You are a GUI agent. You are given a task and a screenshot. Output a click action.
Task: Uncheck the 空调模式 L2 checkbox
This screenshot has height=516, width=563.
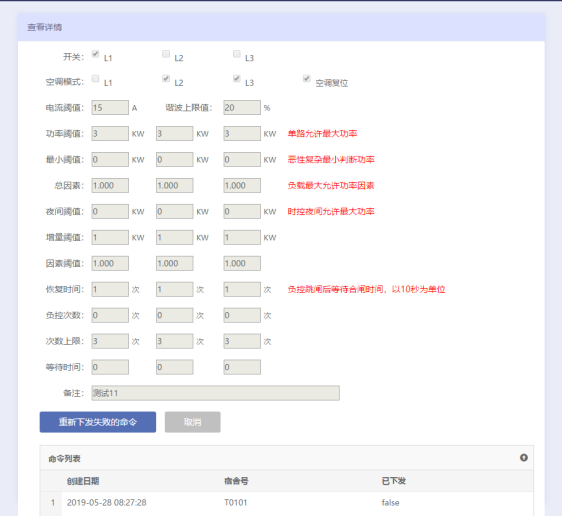coord(166,78)
